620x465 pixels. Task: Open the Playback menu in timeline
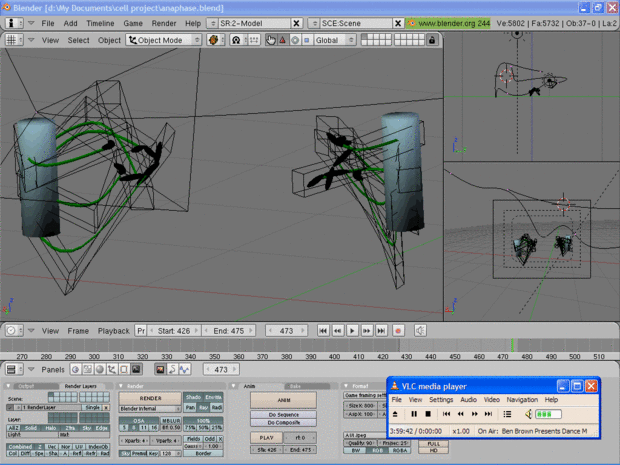pyautogui.click(x=113, y=330)
